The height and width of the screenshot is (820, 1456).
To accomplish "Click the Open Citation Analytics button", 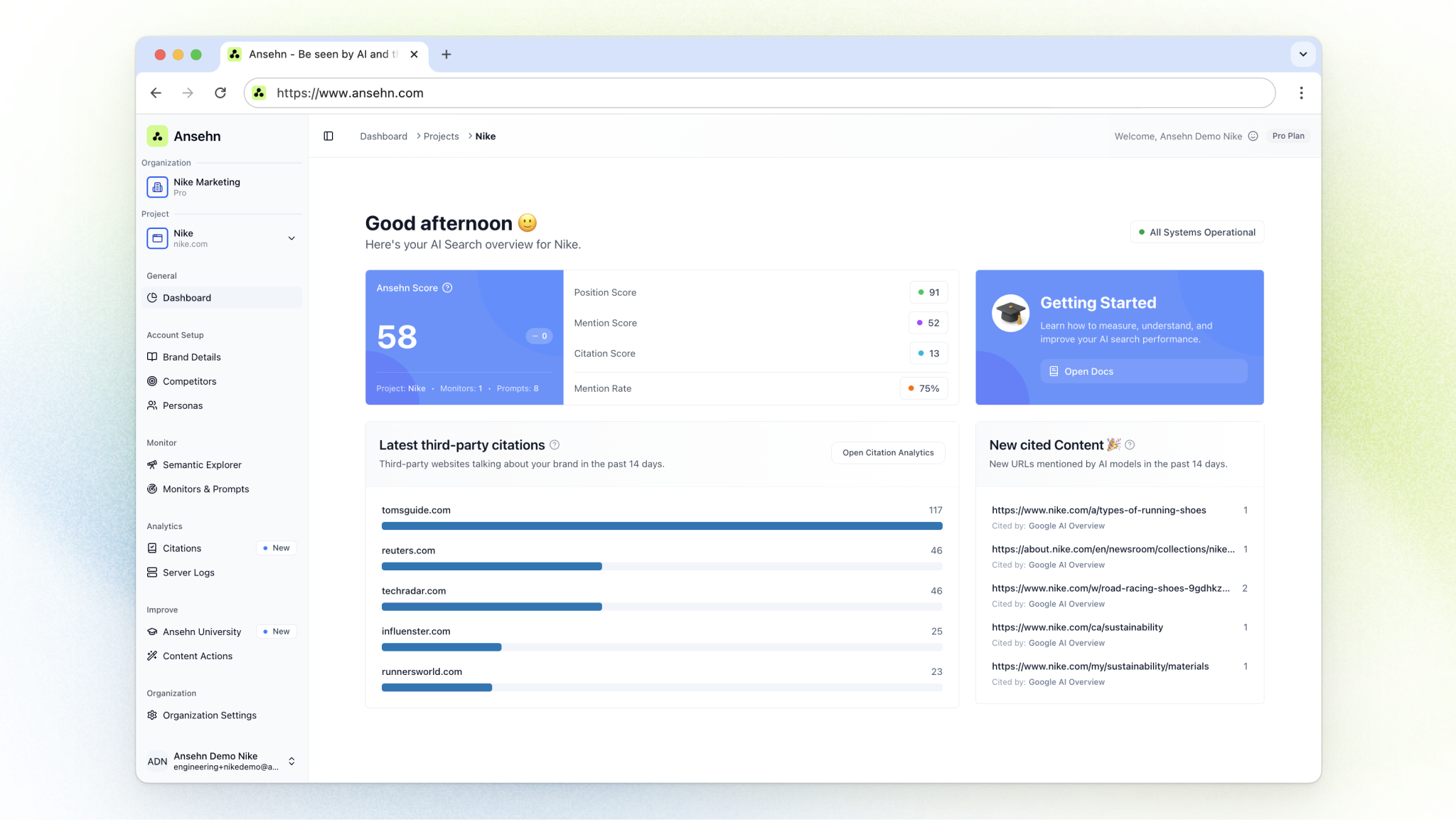I will 887,453.
